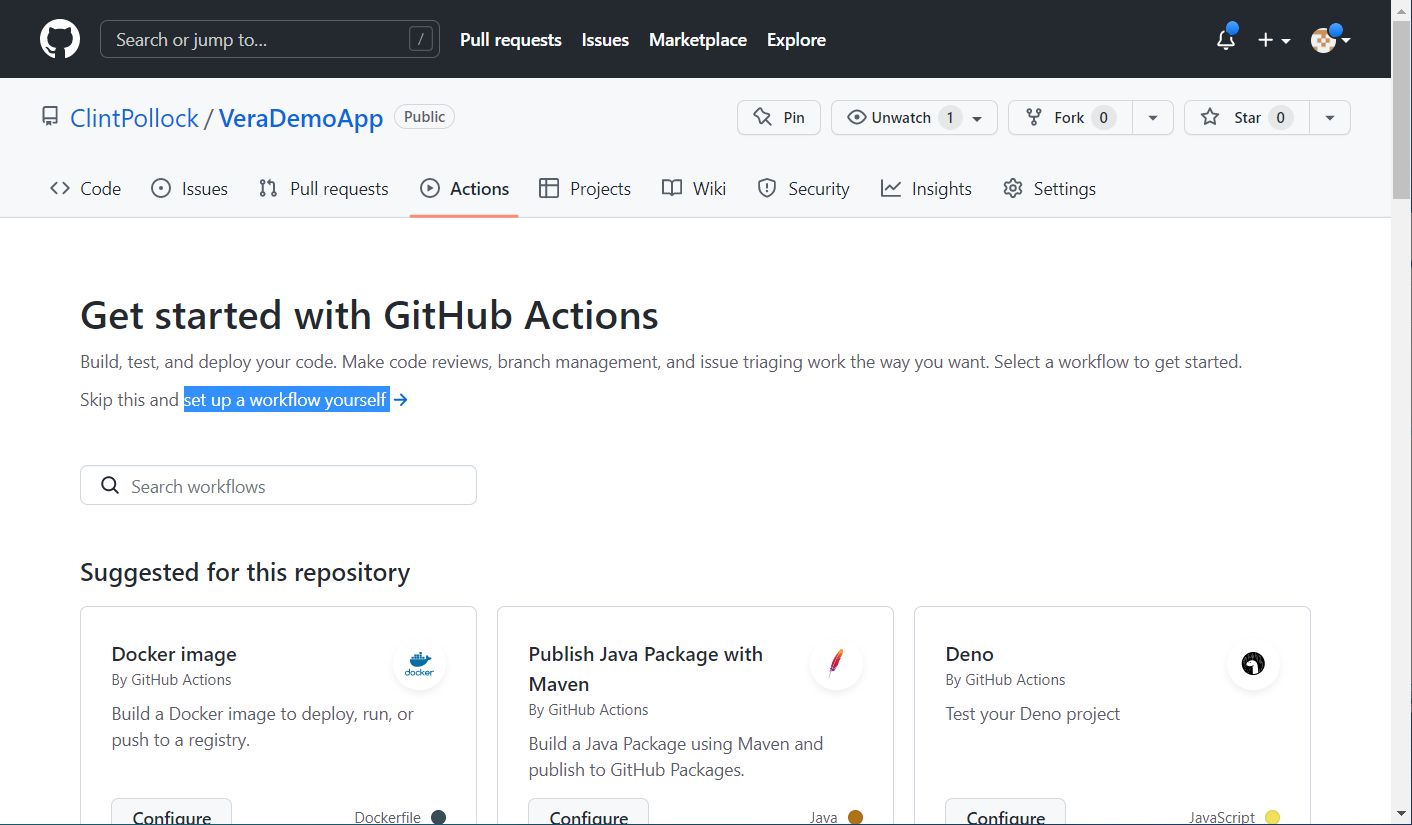1412x825 pixels.
Task: Click the Suggested for this repository heading
Action: pos(245,572)
